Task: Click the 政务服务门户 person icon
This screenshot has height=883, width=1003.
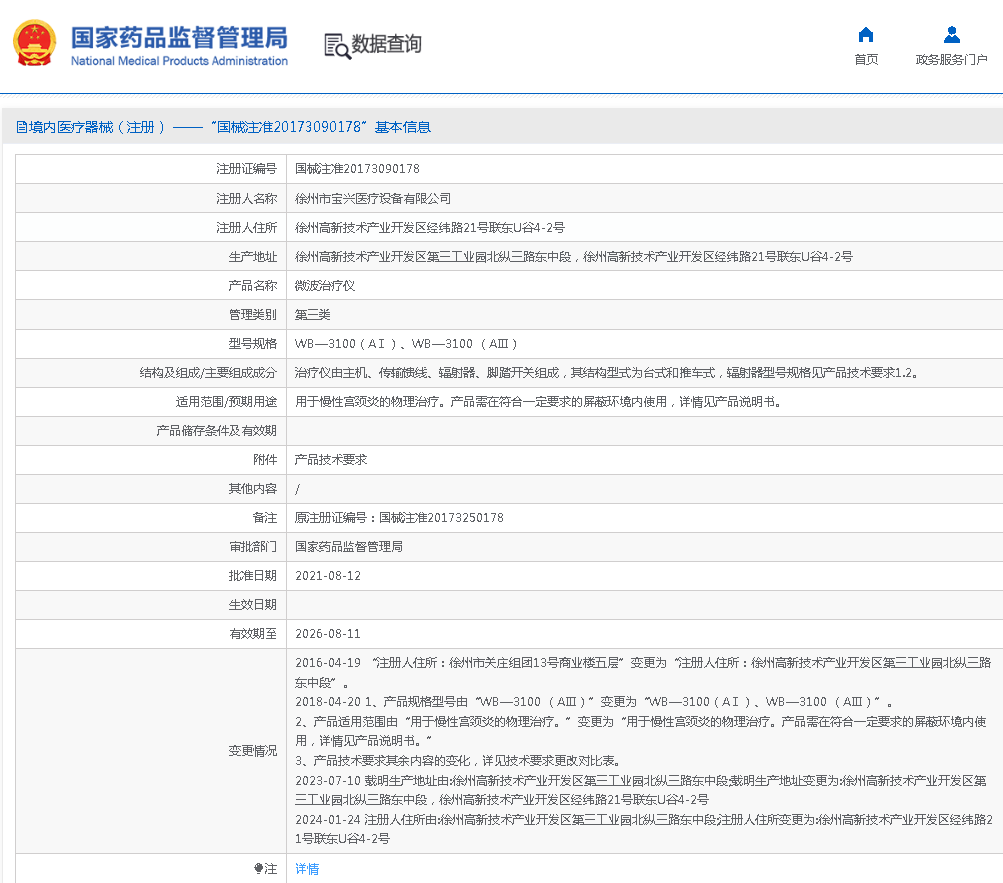Action: [x=951, y=35]
